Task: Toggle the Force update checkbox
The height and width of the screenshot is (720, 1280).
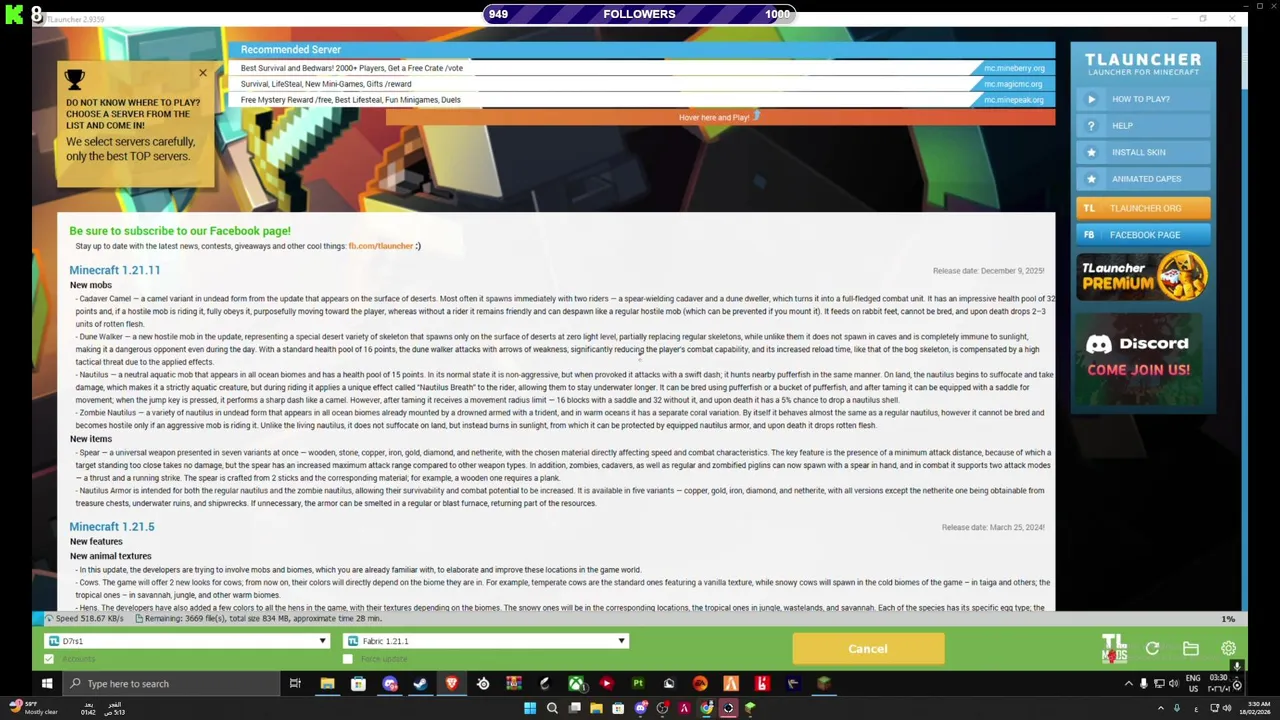Action: (x=348, y=659)
